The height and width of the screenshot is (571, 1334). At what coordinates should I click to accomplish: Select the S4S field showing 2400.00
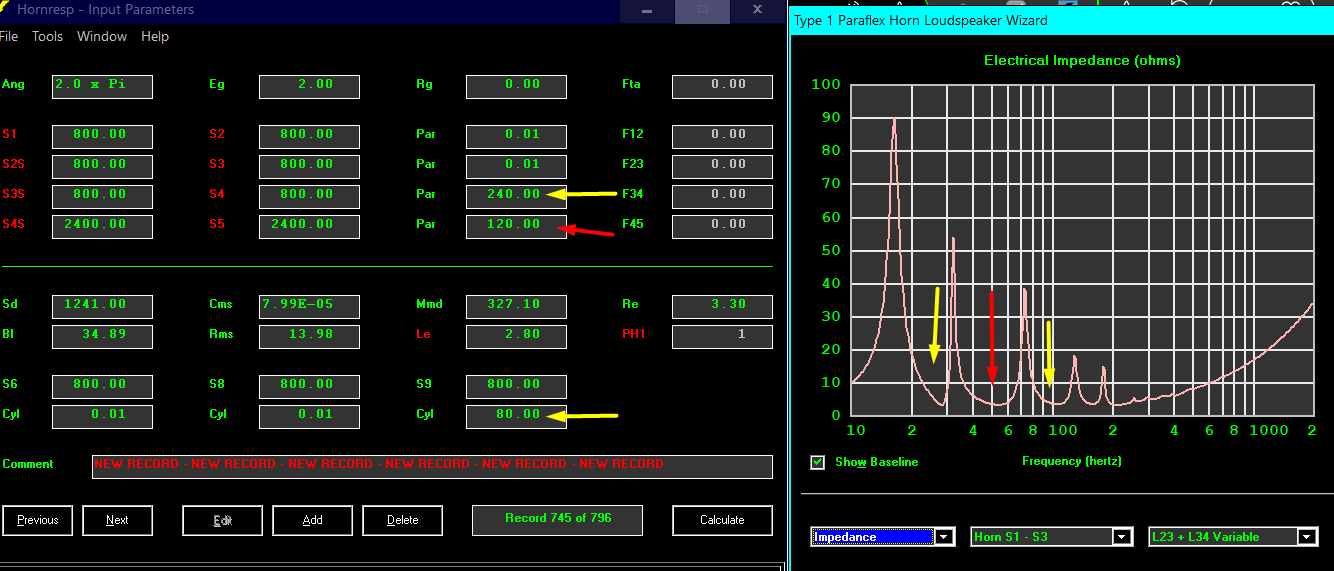(x=102, y=226)
